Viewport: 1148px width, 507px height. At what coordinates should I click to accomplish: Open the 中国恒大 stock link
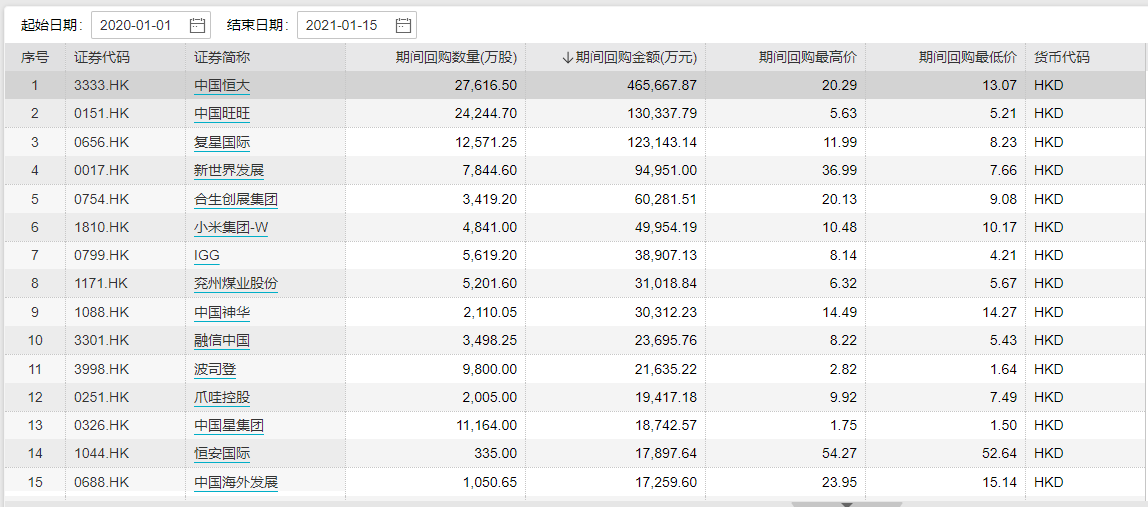pyautogui.click(x=222, y=86)
